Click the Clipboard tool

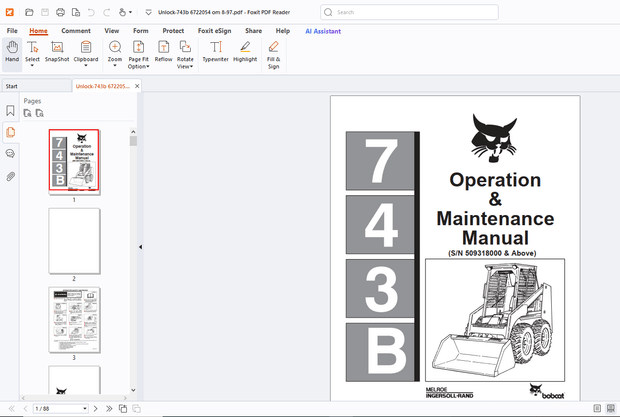coord(86,50)
